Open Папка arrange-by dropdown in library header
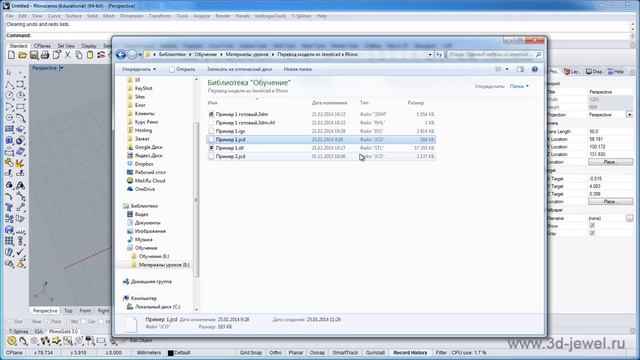This screenshot has height=360, width=640. tap(519, 86)
